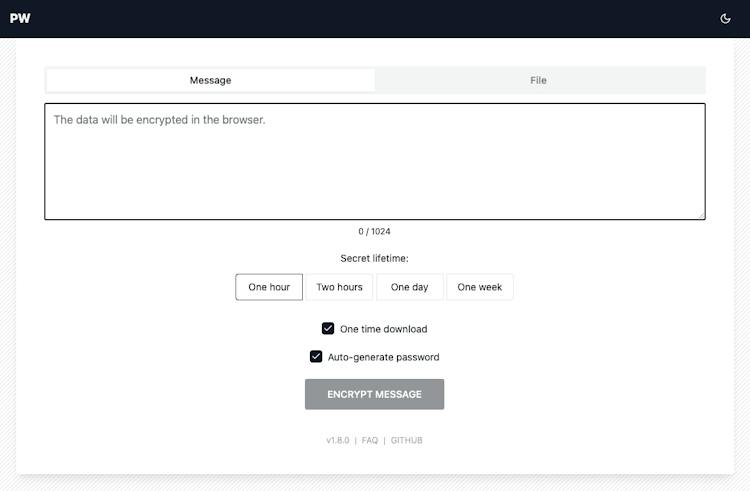Open the Message tab
This screenshot has height=491, width=750.
pyautogui.click(x=210, y=80)
